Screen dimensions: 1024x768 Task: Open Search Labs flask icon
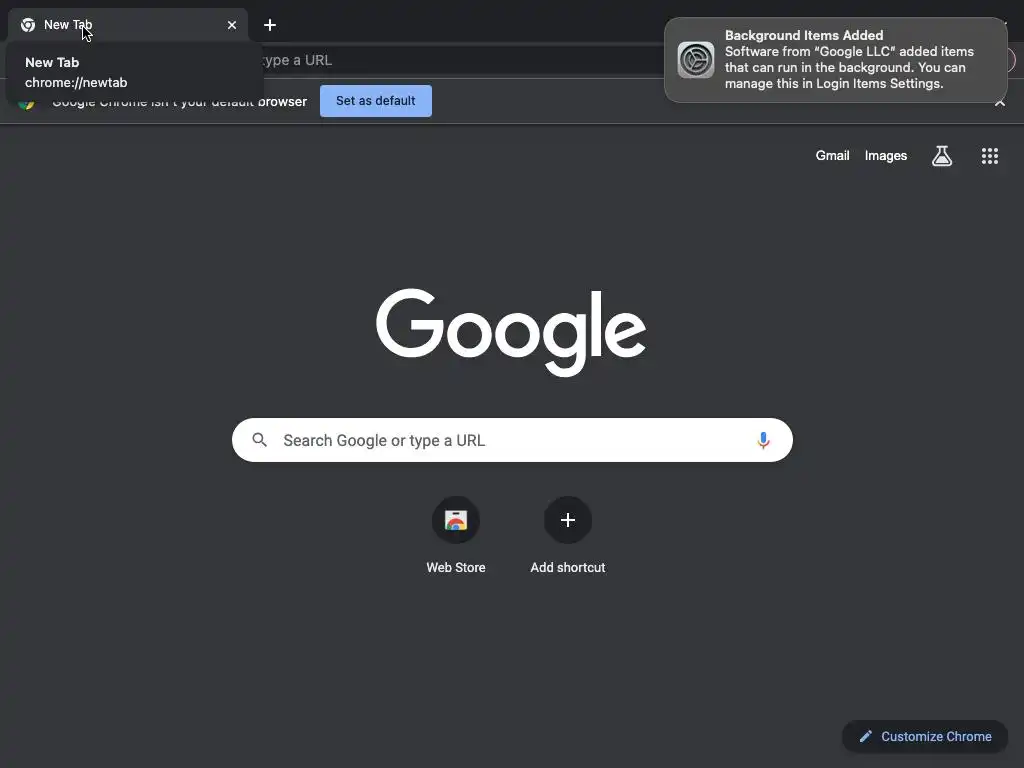pos(942,155)
